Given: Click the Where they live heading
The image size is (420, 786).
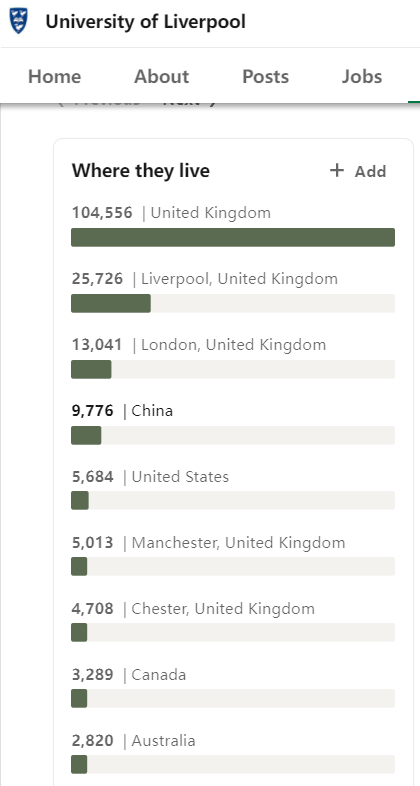Looking at the screenshot, I should (141, 171).
